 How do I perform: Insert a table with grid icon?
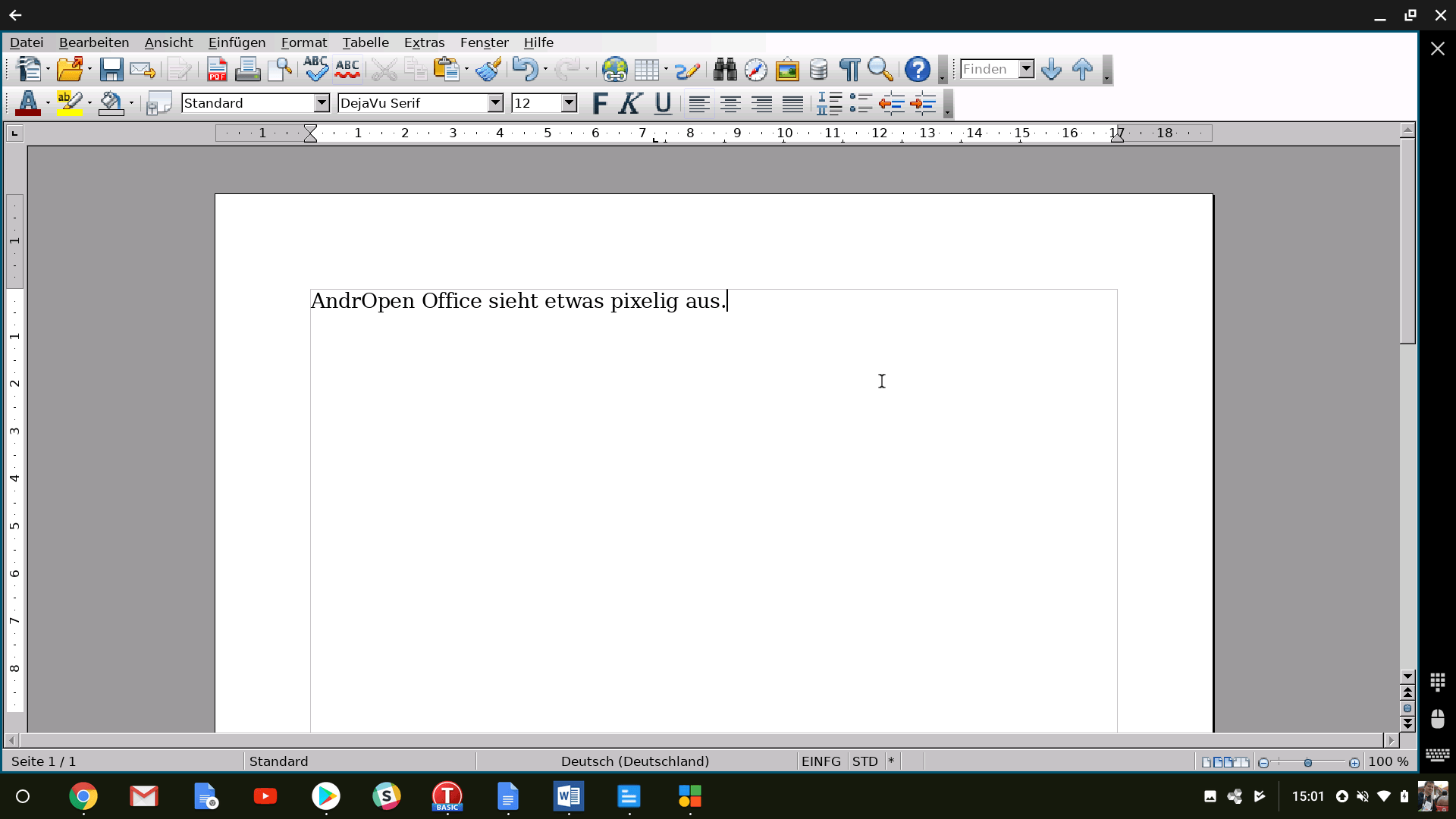click(x=646, y=70)
